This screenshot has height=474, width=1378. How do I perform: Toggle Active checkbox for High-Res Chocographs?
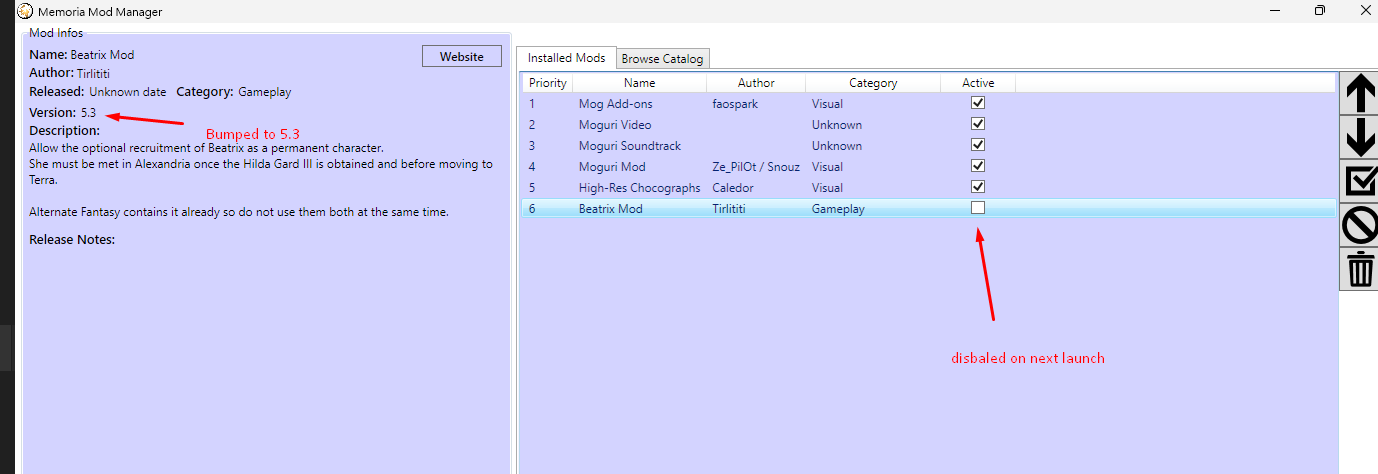tap(978, 187)
